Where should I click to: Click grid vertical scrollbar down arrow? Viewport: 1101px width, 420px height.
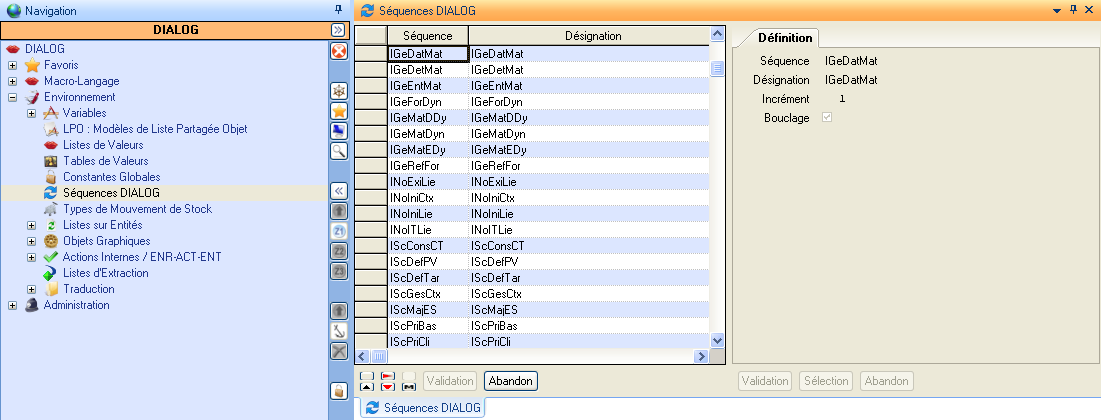[x=717, y=340]
